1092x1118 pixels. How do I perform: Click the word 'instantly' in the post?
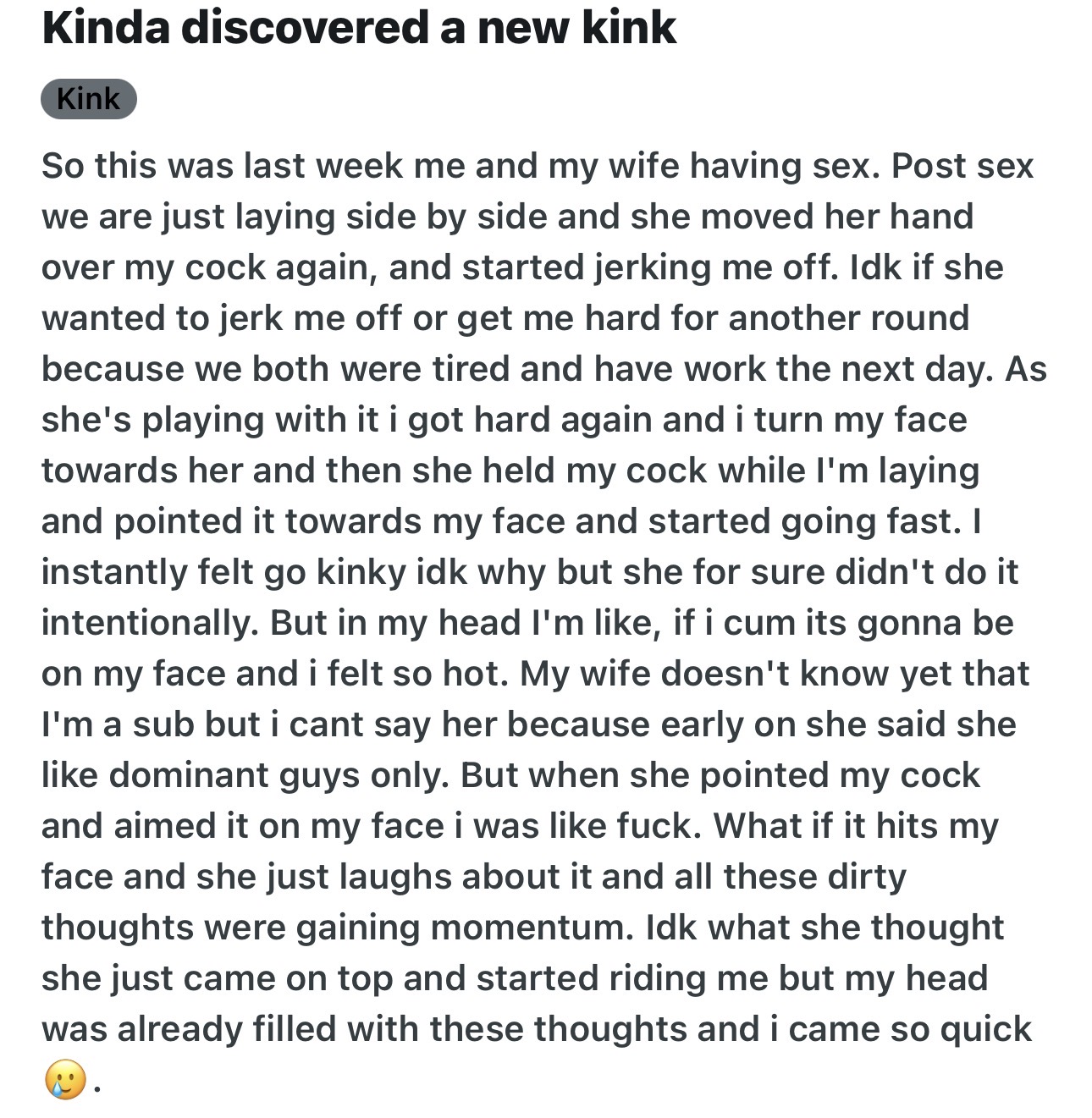coord(113,572)
